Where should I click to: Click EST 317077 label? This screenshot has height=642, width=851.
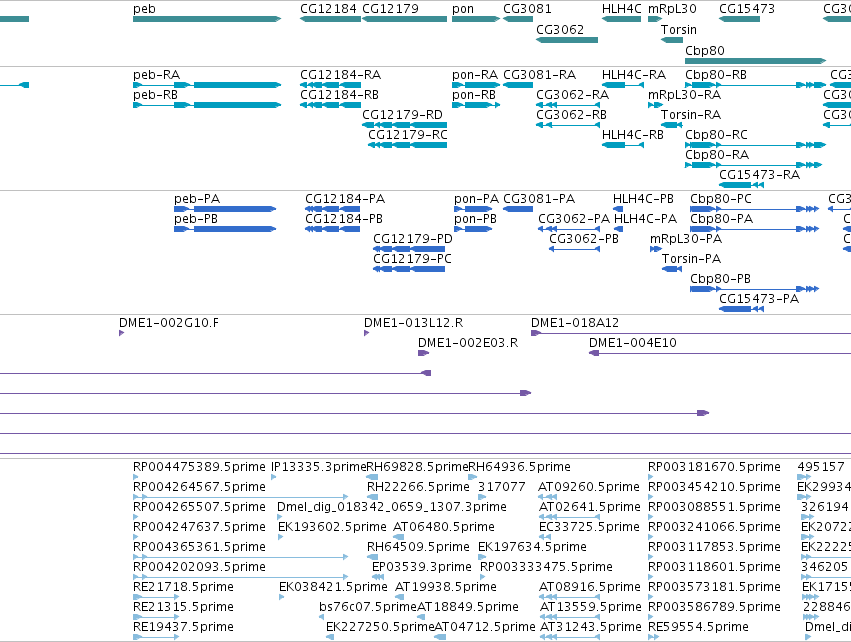(x=501, y=486)
